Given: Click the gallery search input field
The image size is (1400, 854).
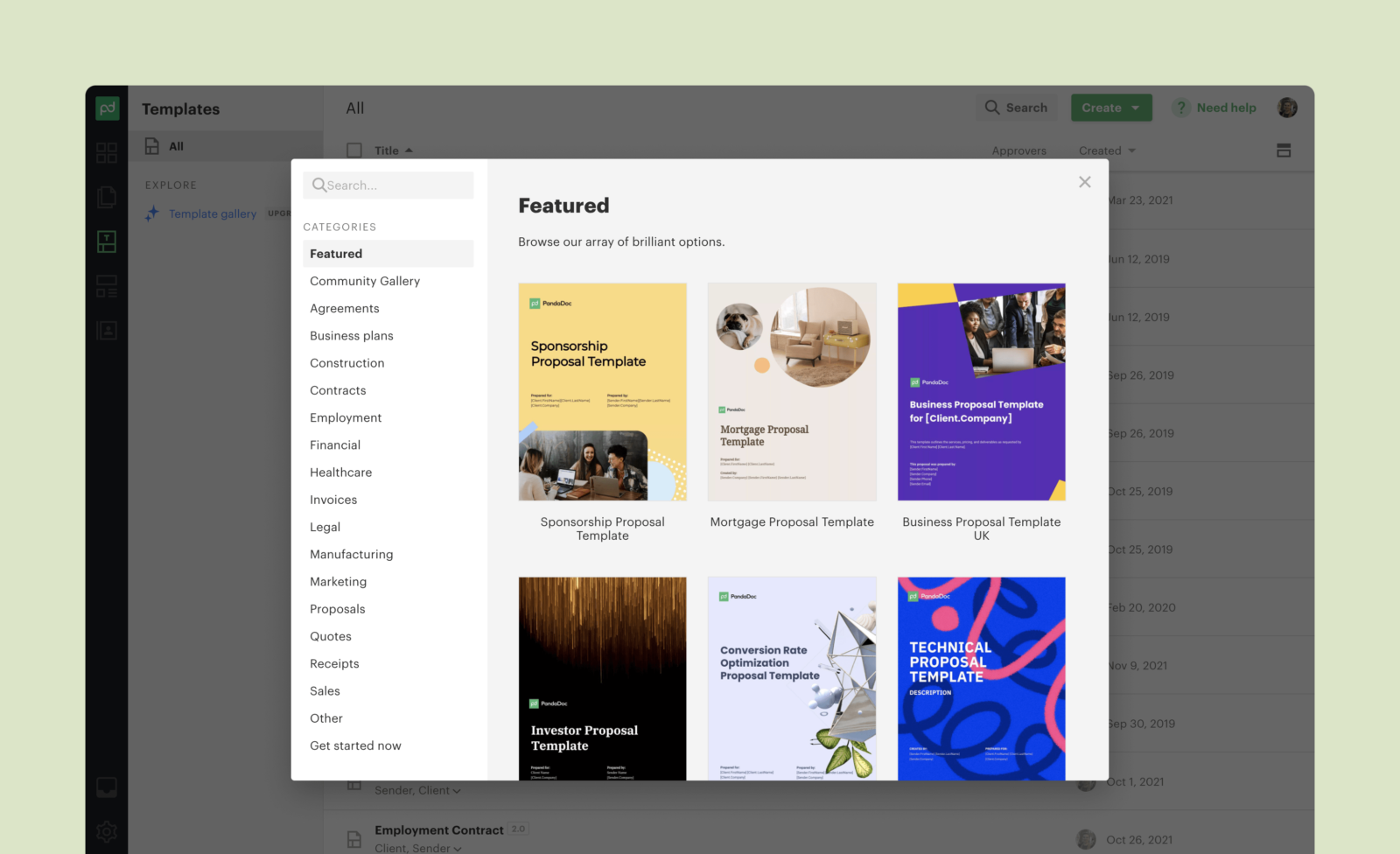Looking at the screenshot, I should coord(388,185).
